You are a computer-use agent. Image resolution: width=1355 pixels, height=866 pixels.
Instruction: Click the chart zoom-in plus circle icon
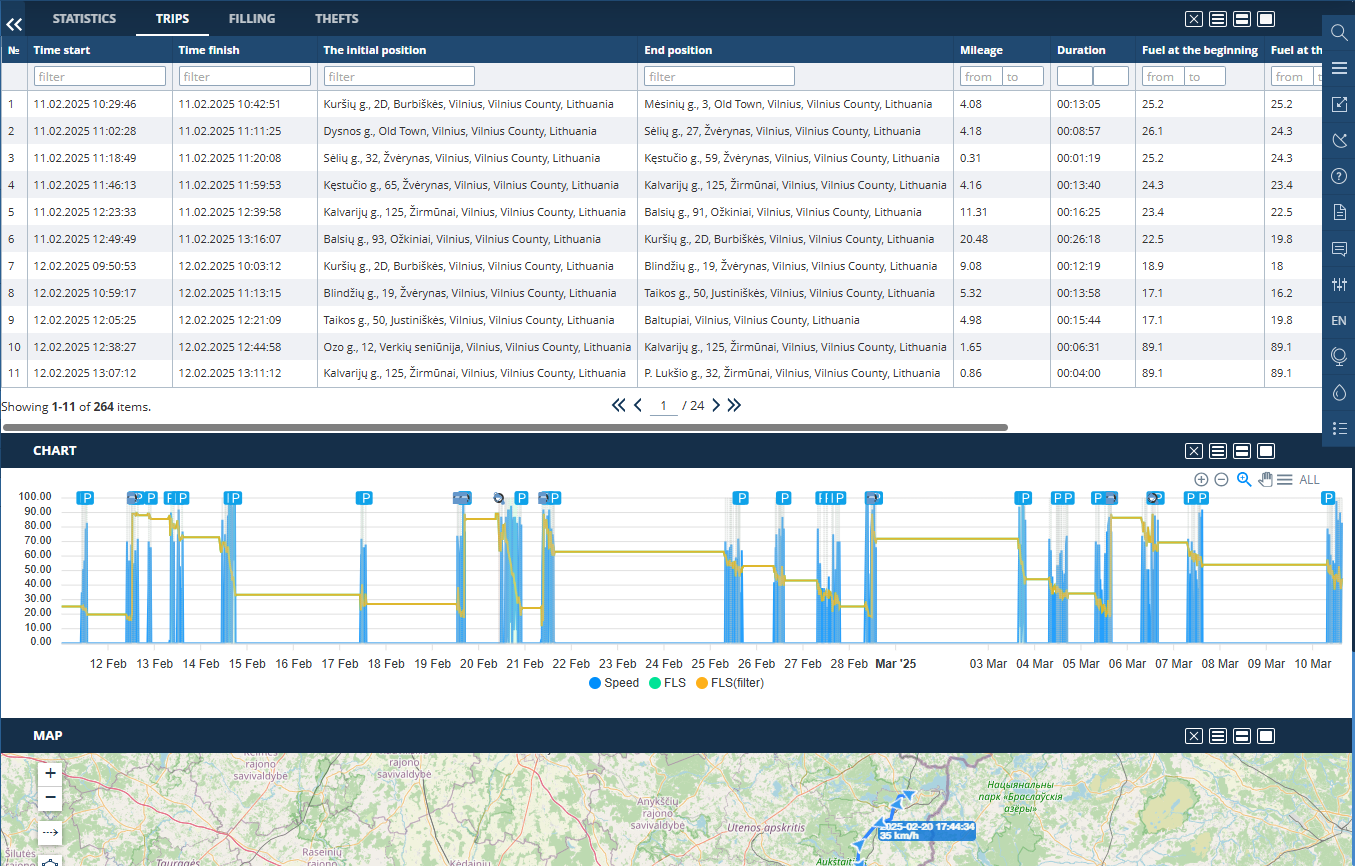[1201, 480]
